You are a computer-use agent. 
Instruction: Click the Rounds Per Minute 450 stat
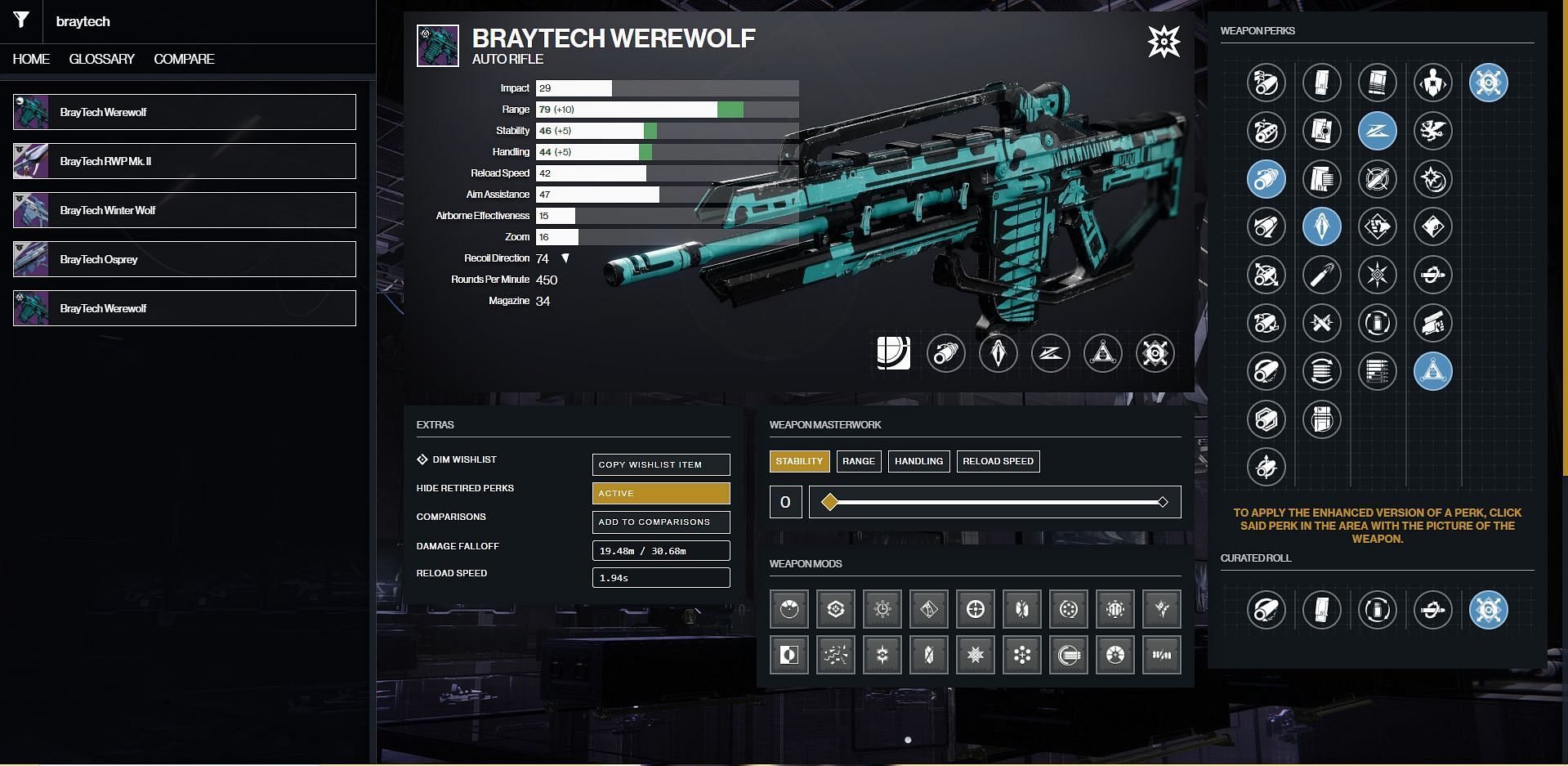(504, 280)
